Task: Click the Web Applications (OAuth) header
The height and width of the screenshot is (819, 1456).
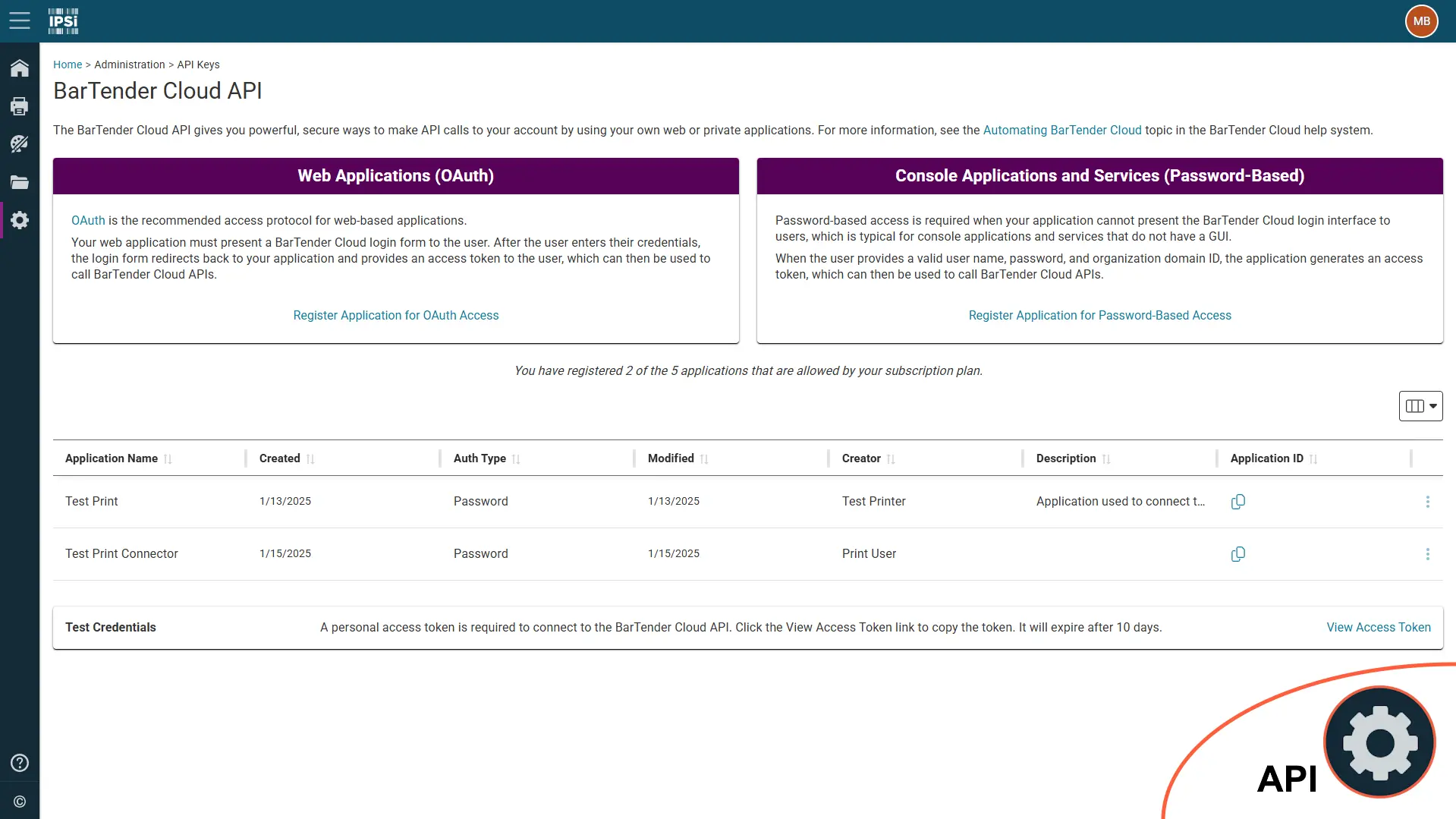Action: pyautogui.click(x=396, y=175)
